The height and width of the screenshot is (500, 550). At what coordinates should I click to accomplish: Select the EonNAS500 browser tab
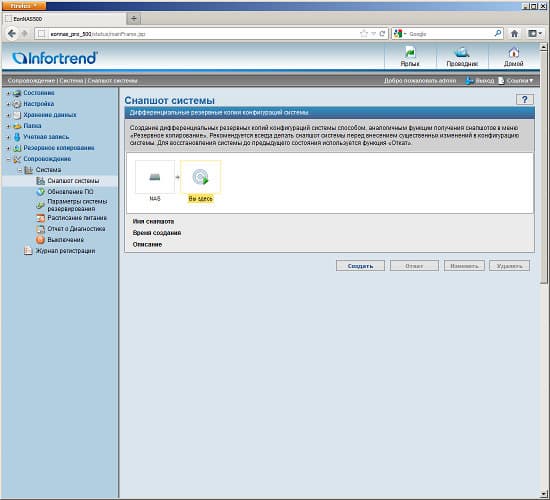pyautogui.click(x=65, y=19)
